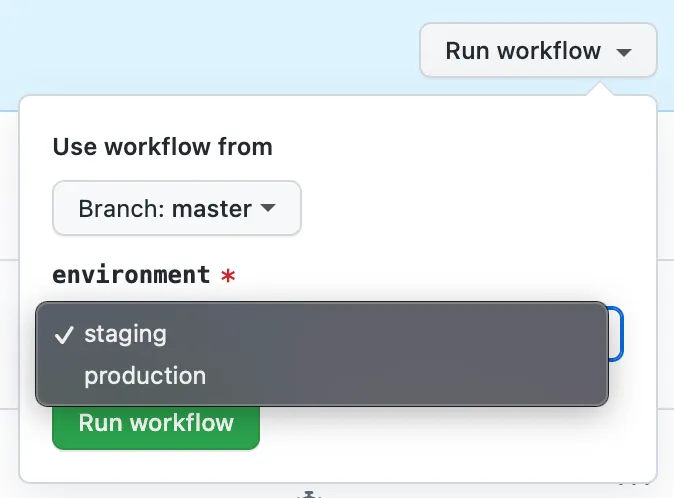The image size is (674, 498).
Task: Click the popover's pointer arrow under Run workflow
Action: tap(598, 89)
